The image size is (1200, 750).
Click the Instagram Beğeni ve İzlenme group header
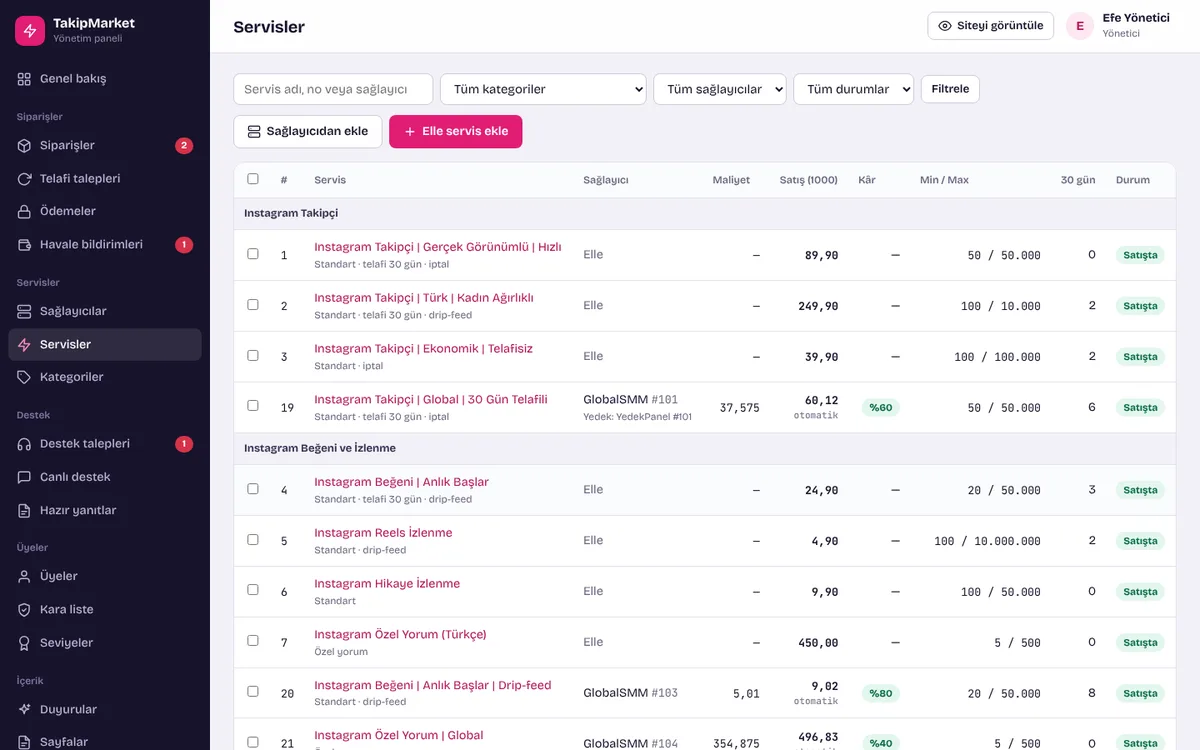tap(705, 449)
